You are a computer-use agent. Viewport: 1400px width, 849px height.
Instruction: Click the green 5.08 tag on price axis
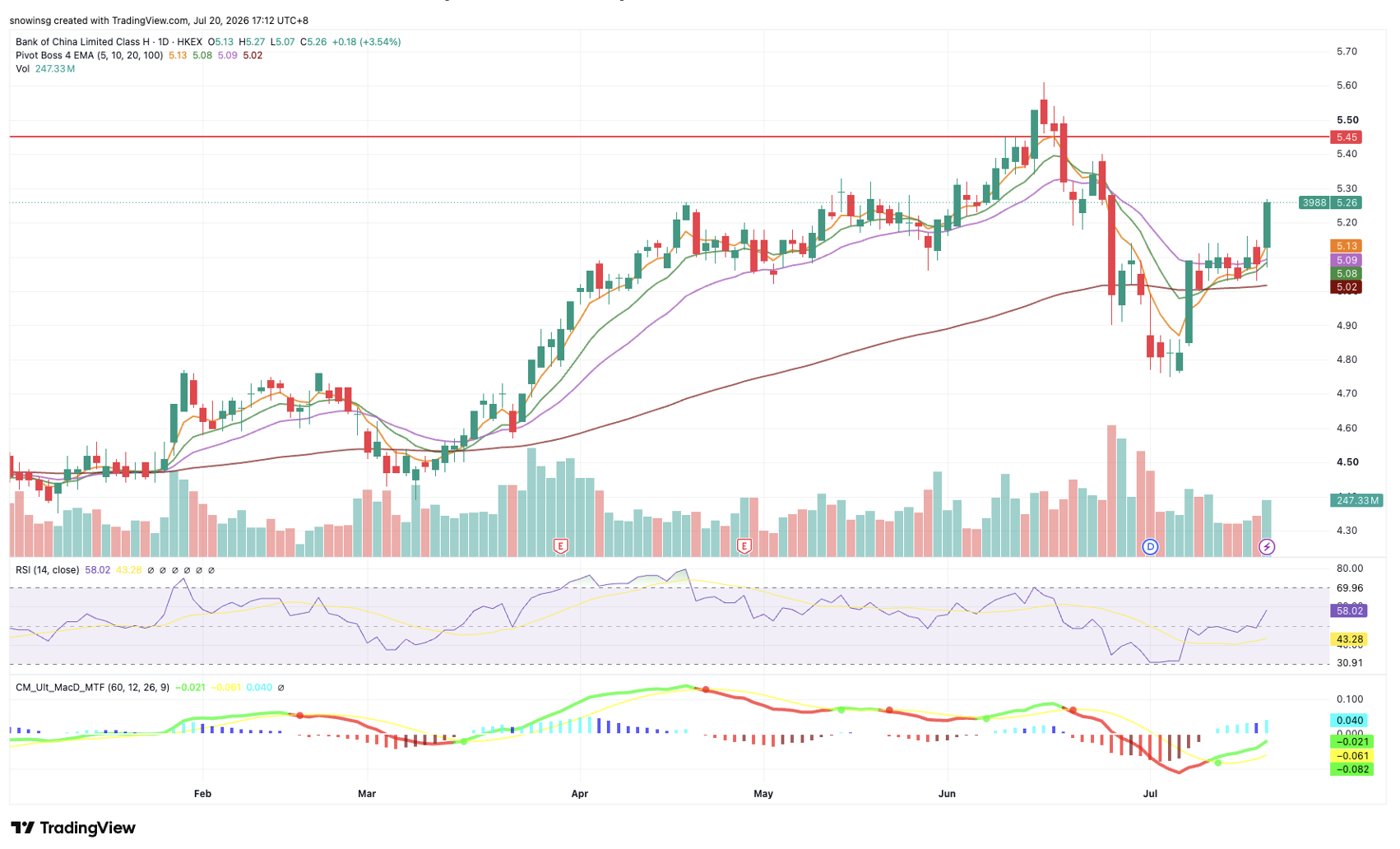[1346, 274]
